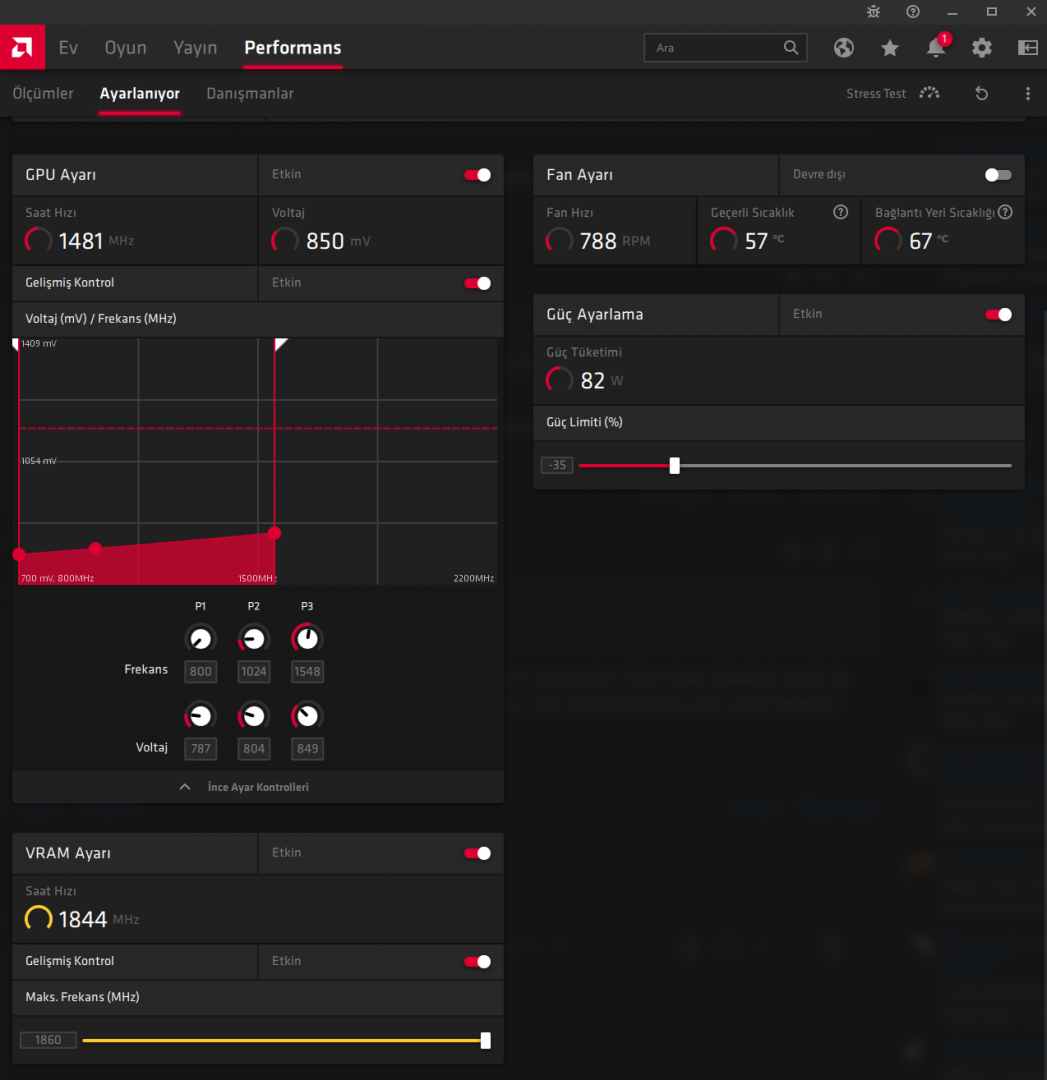Open the bug report tool icon
Image resolution: width=1047 pixels, height=1080 pixels.
[873, 12]
